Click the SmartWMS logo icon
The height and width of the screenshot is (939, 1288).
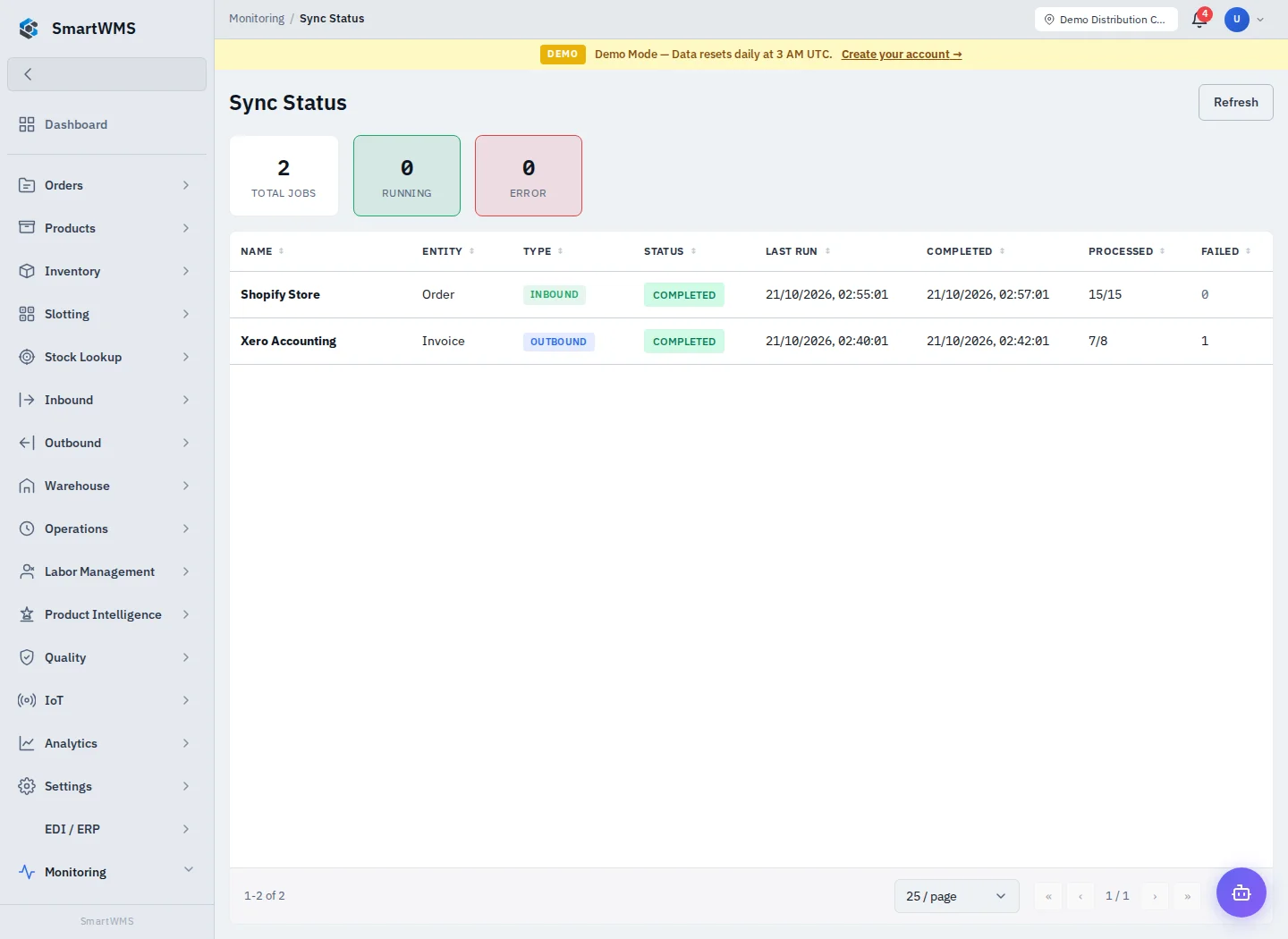tap(29, 29)
